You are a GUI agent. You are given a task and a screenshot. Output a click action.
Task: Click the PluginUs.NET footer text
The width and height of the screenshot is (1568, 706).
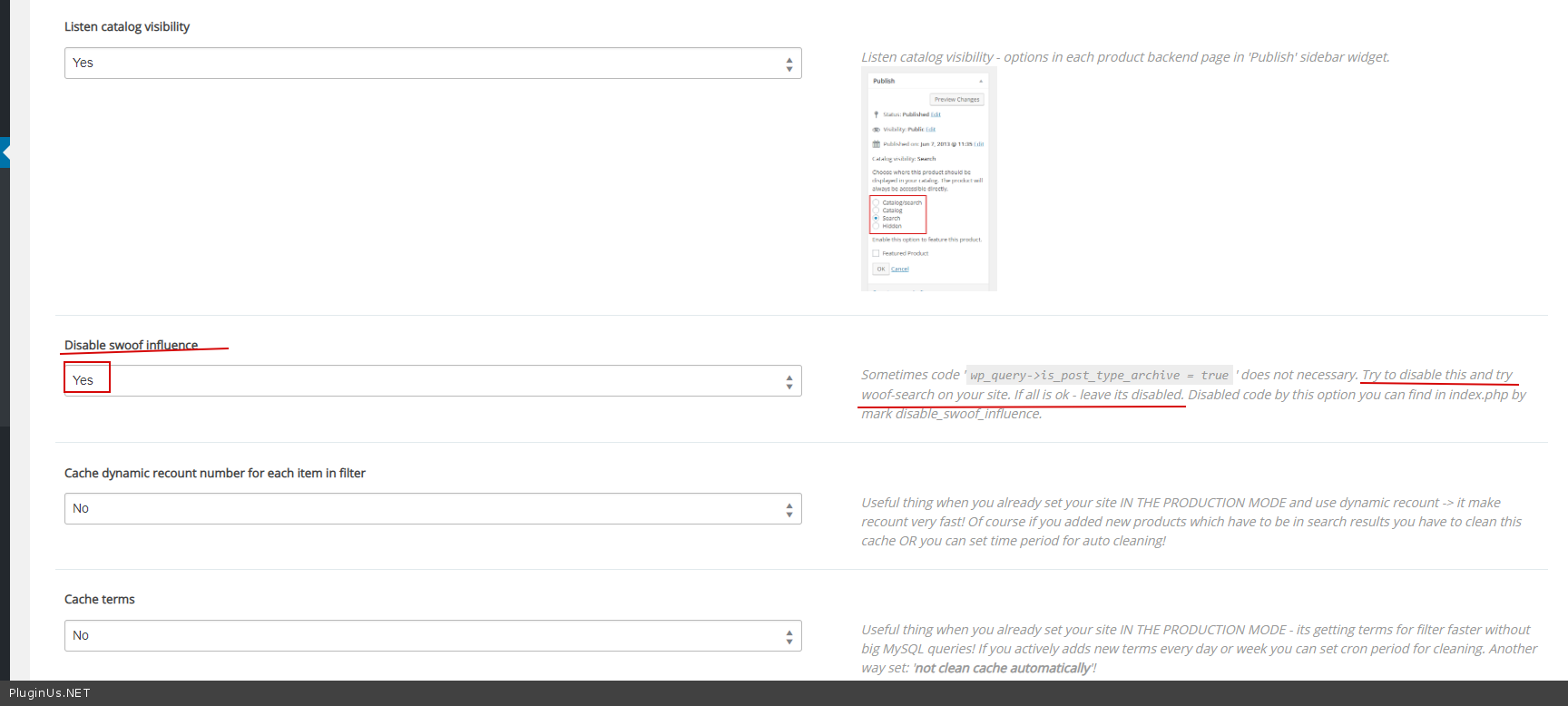tap(50, 693)
